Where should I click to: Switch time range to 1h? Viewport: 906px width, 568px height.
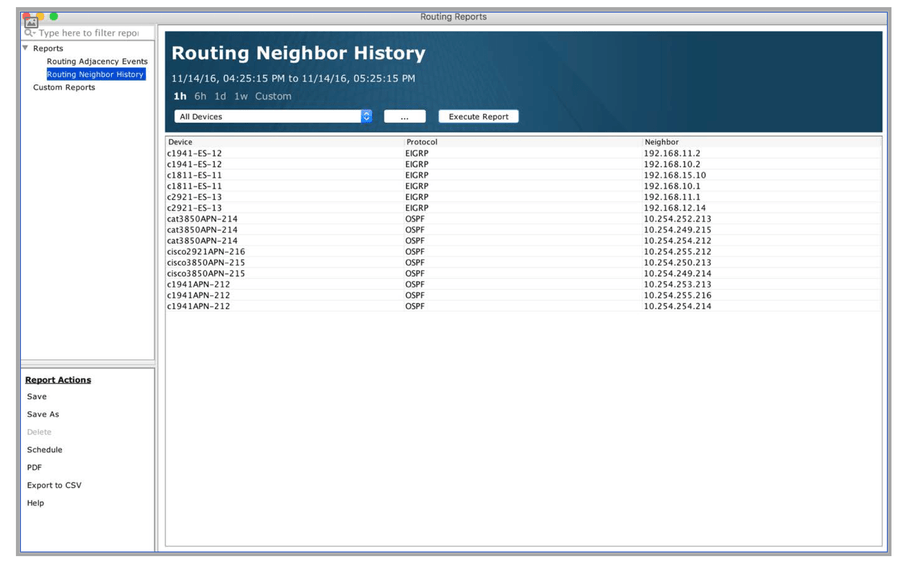pyautogui.click(x=180, y=96)
